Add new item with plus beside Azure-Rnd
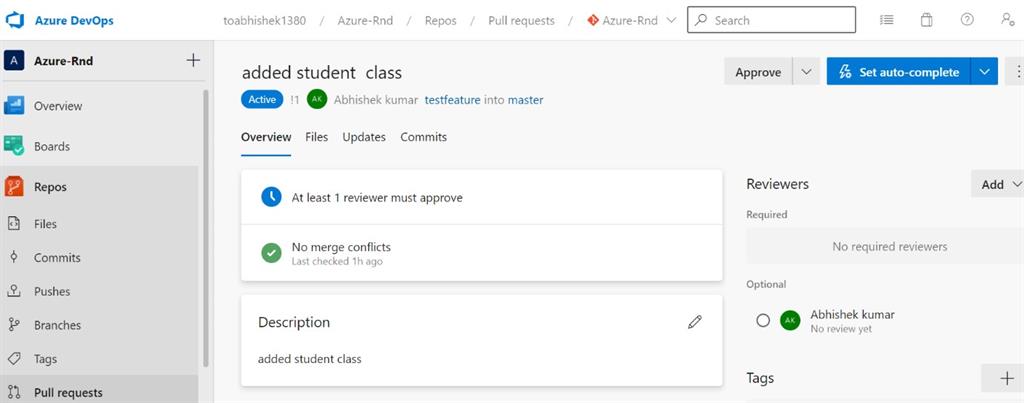 click(x=193, y=61)
